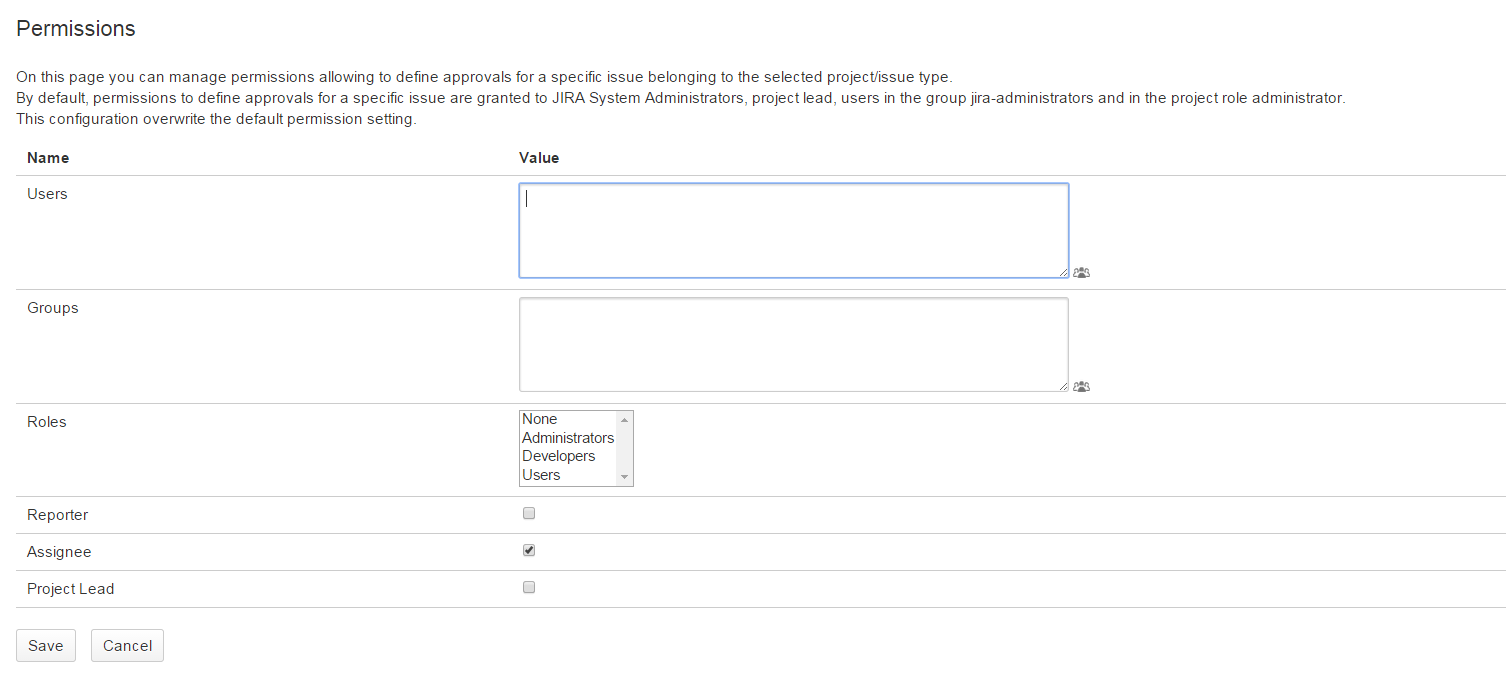Pick Developers from the Roles list
Image resolution: width=1506 pixels, height=676 pixels.
pyautogui.click(x=558, y=456)
